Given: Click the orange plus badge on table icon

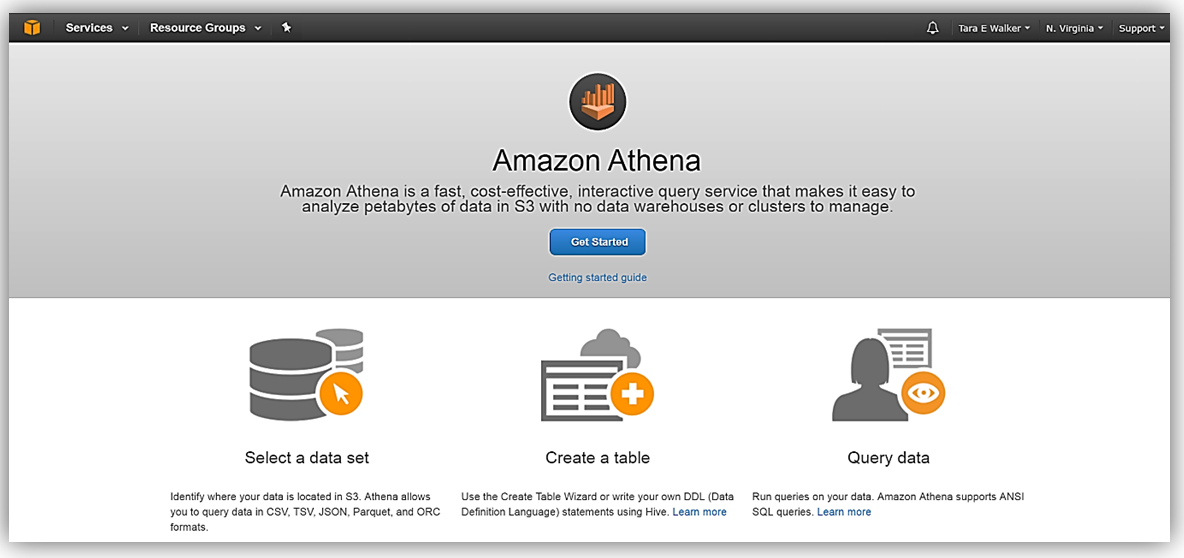Looking at the screenshot, I should click(632, 395).
